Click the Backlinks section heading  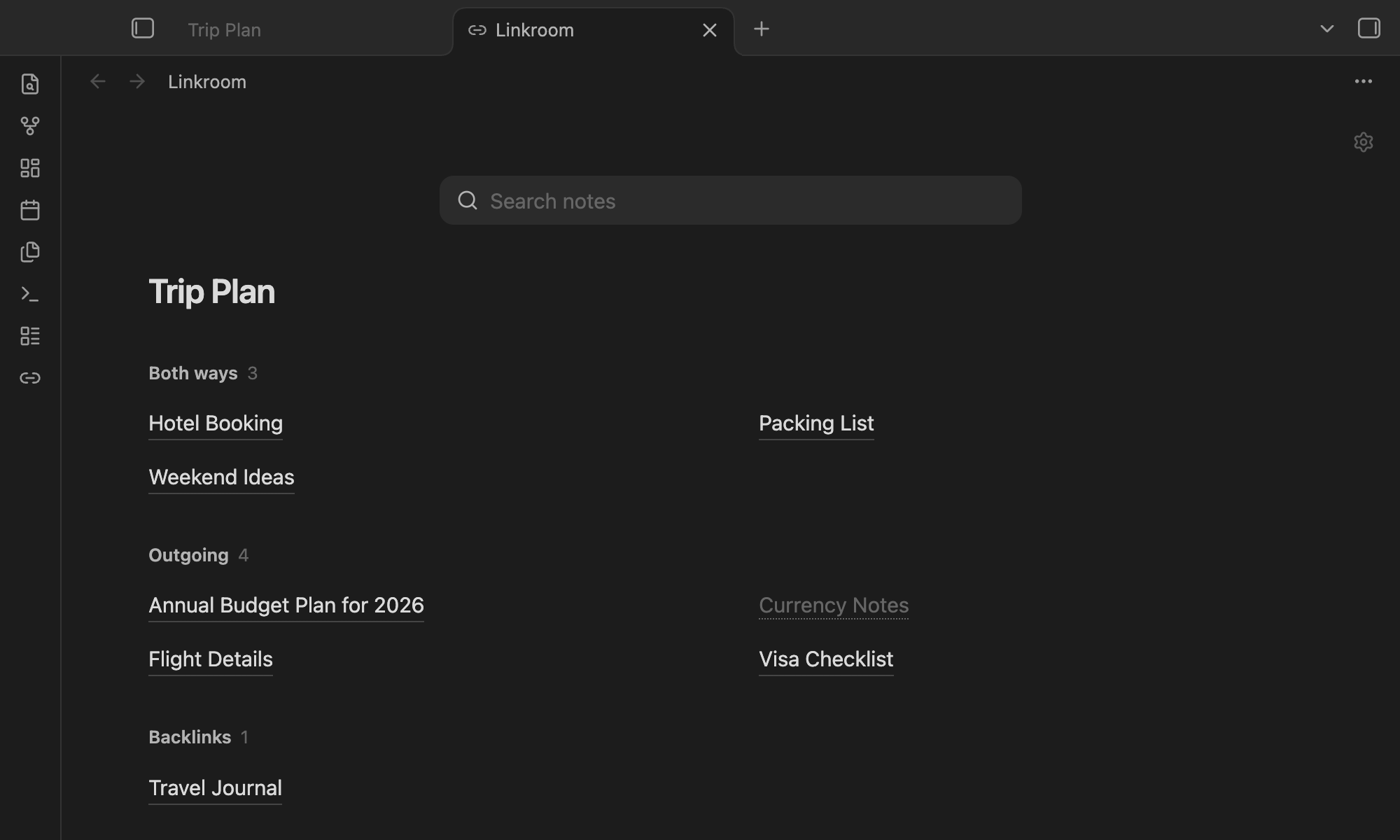[x=190, y=737]
